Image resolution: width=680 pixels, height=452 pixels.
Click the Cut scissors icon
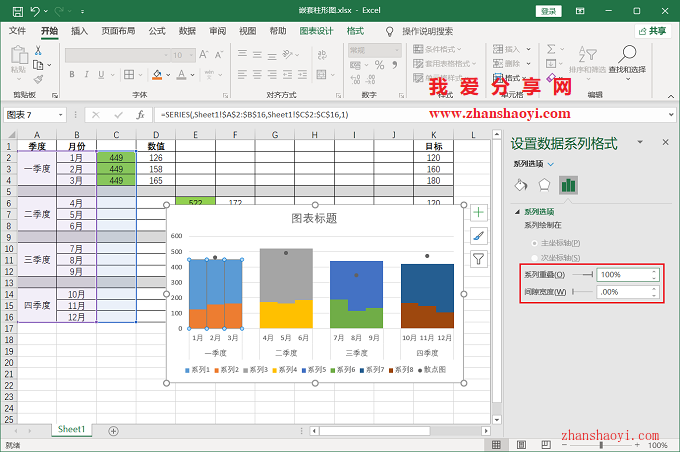click(x=38, y=51)
